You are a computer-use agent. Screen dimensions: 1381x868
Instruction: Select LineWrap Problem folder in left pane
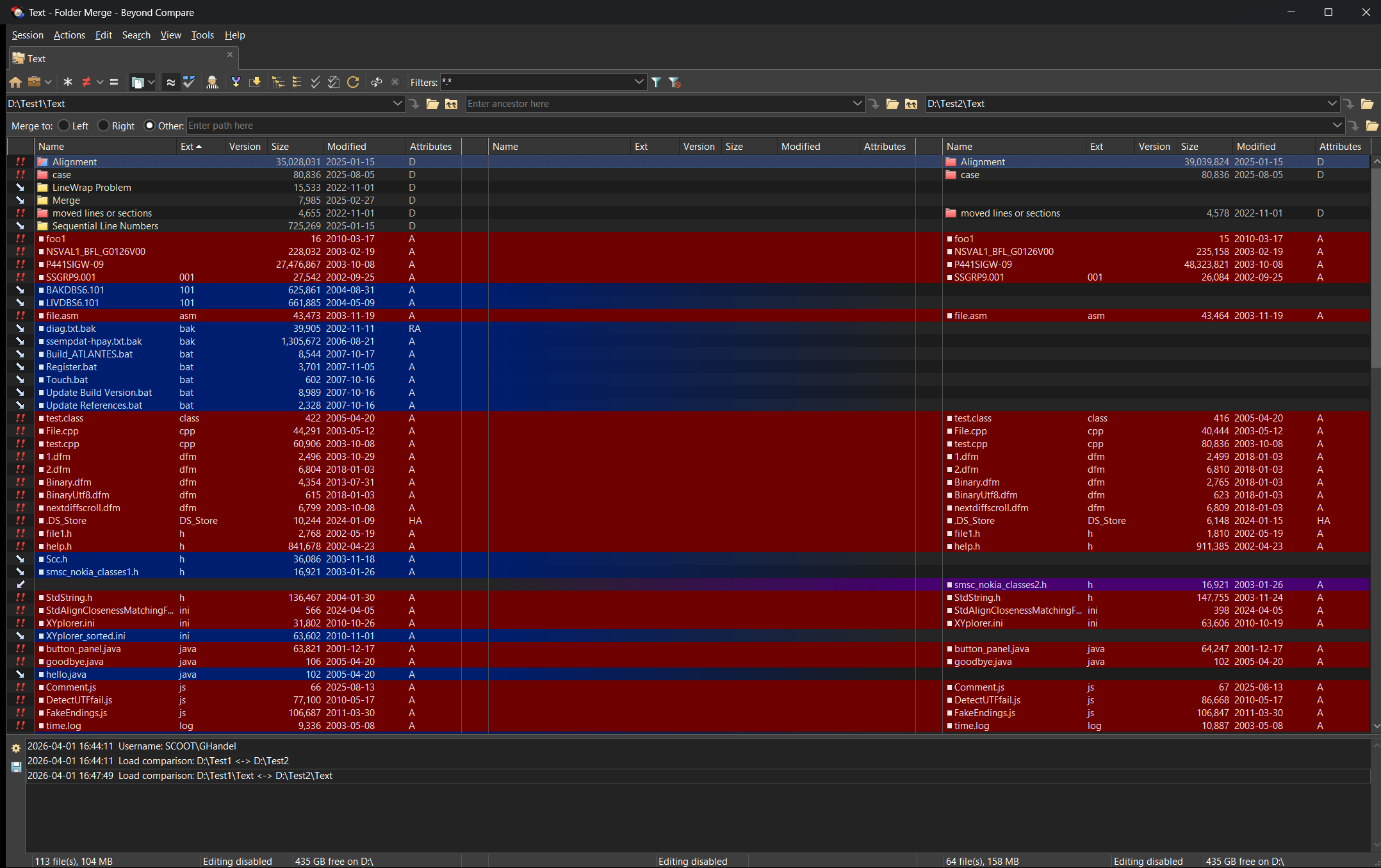coord(92,188)
